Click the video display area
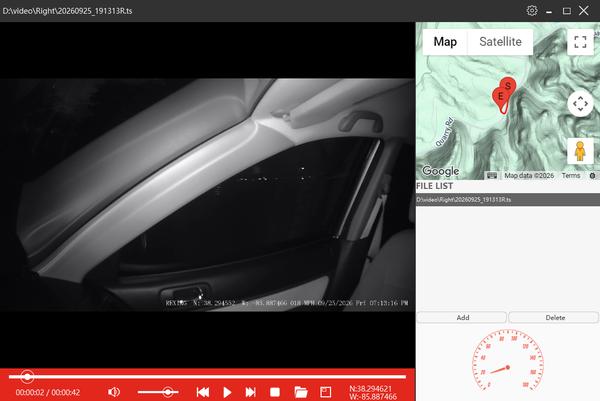 pos(207,195)
